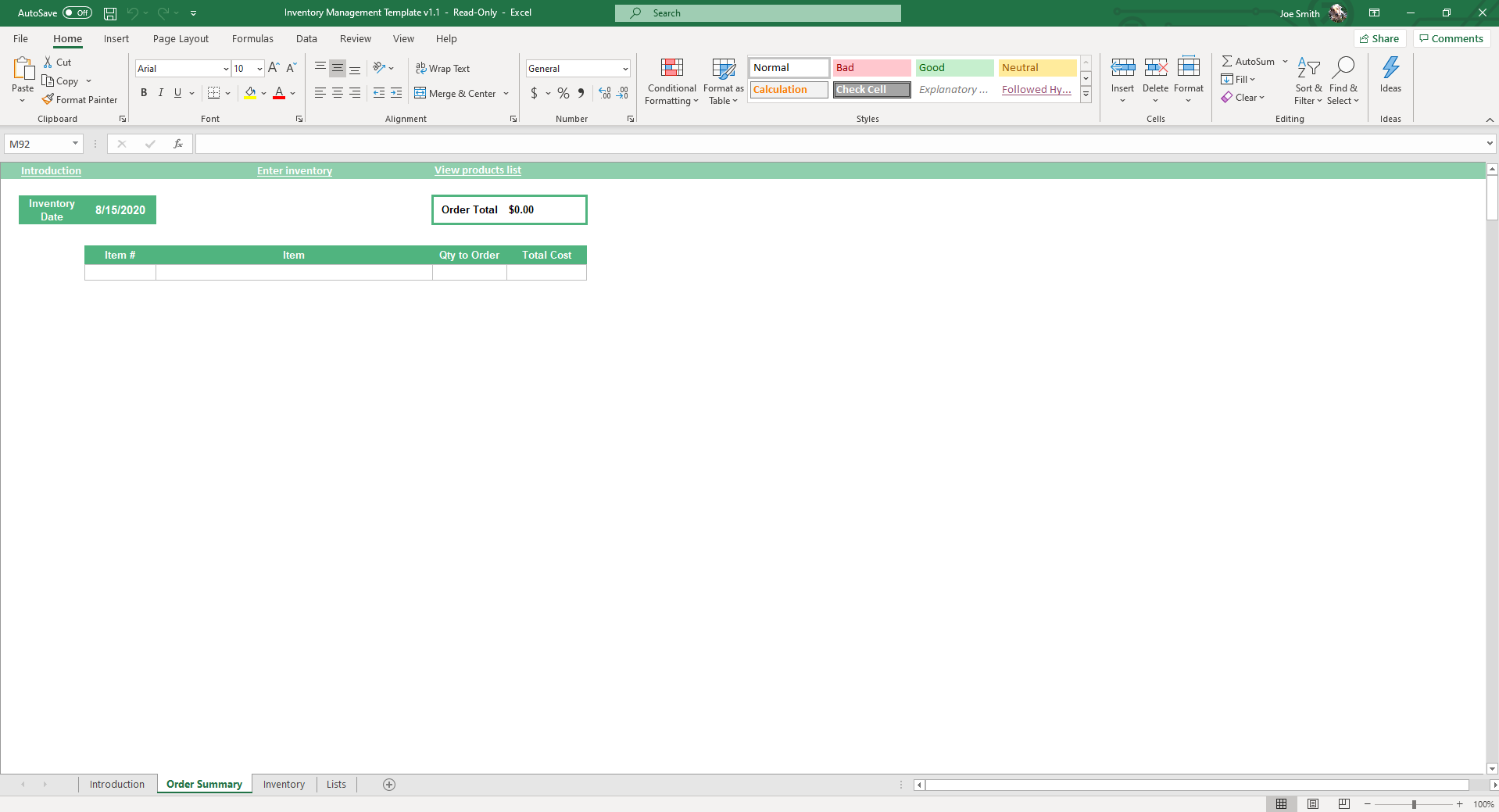Align text to the left
1499x812 pixels.
coord(320,93)
